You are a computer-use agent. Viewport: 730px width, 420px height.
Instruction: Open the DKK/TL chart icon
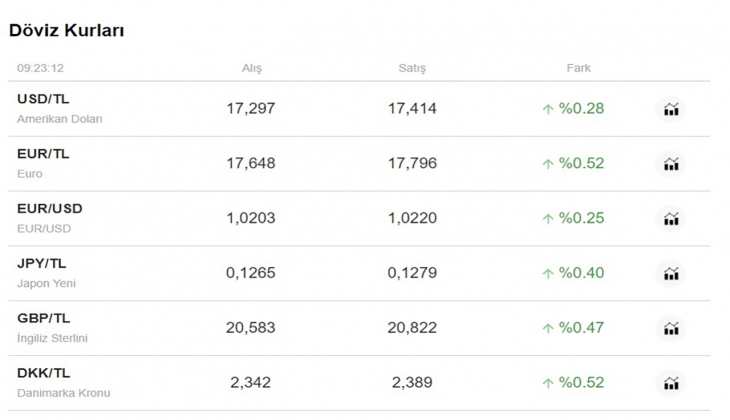point(671,383)
